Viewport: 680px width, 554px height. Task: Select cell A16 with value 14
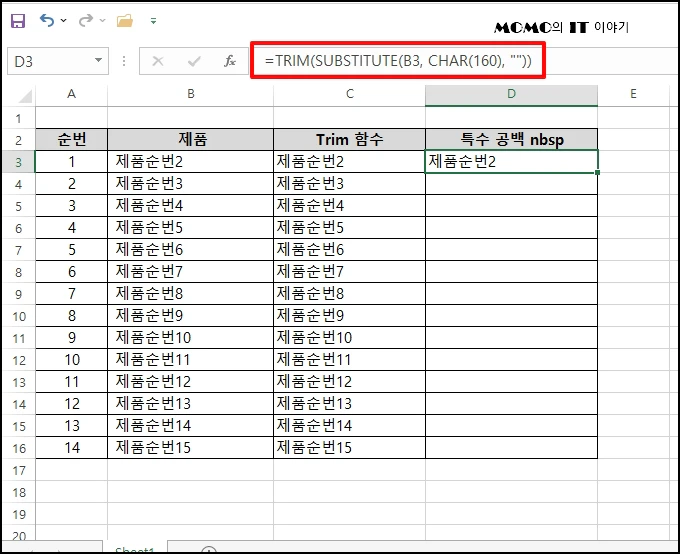click(x=72, y=448)
